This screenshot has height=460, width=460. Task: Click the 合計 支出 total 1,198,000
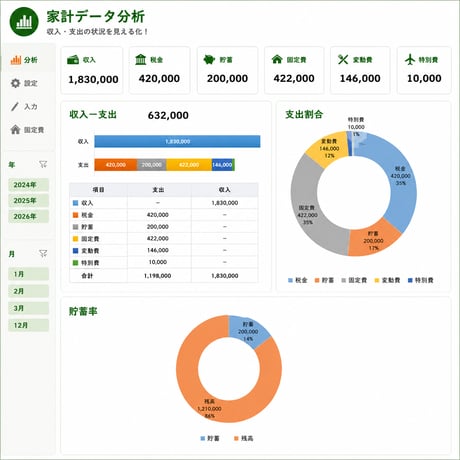coord(157,276)
